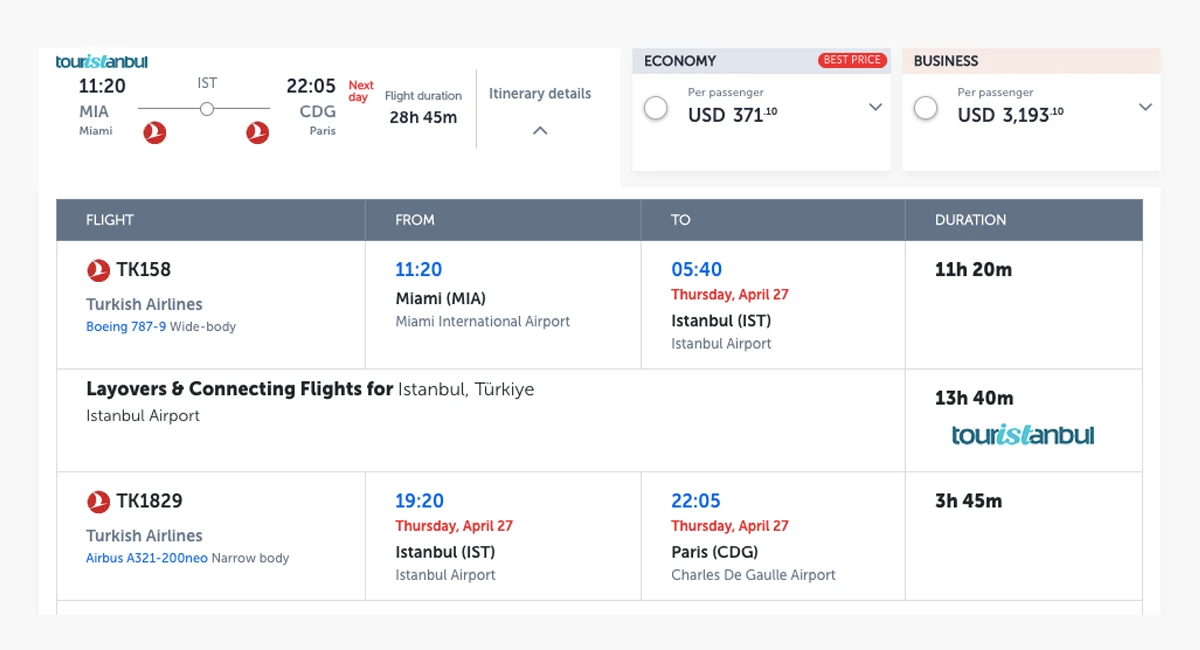Collapse itinerary details with the chevron
The width and height of the screenshot is (1200, 650).
pos(540,130)
